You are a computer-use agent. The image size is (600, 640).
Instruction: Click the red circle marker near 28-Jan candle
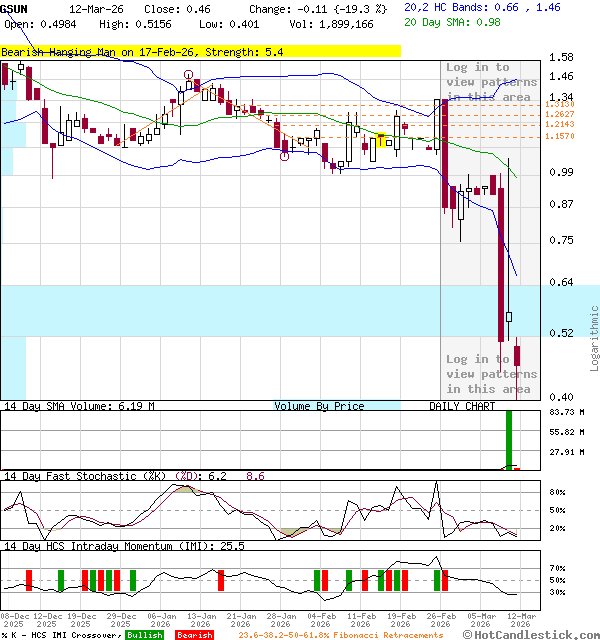[x=285, y=155]
